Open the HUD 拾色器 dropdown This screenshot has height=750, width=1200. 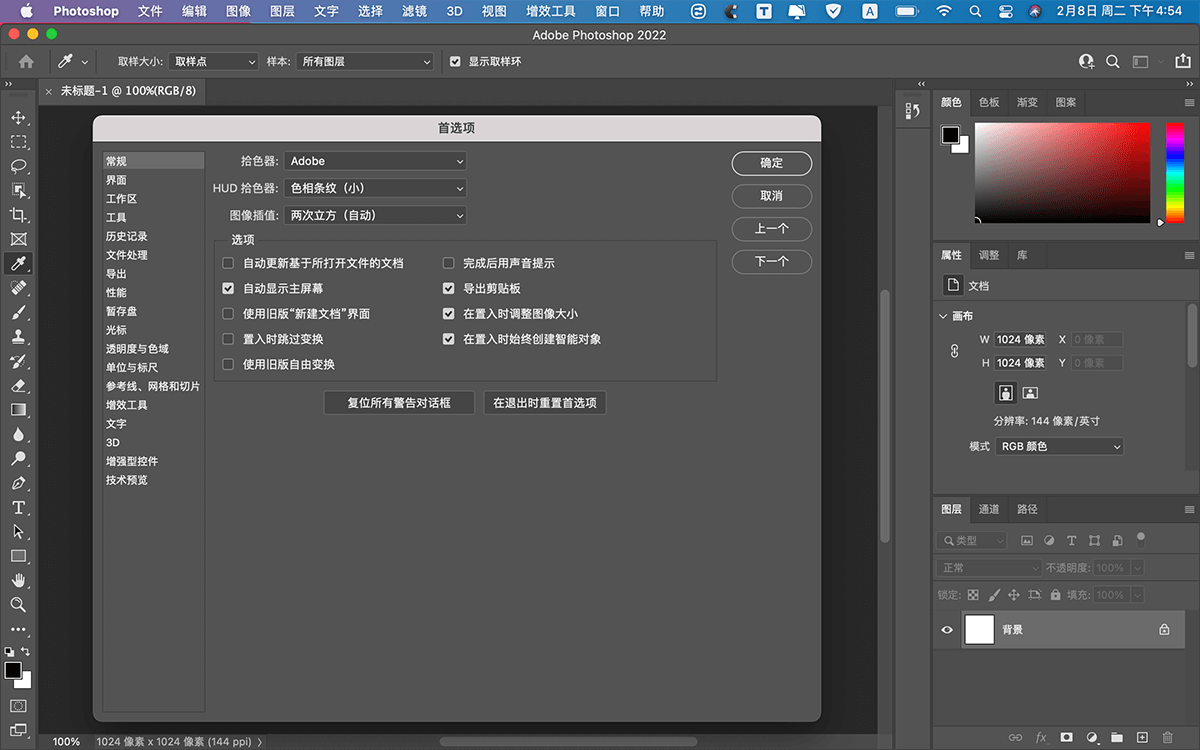[376, 188]
